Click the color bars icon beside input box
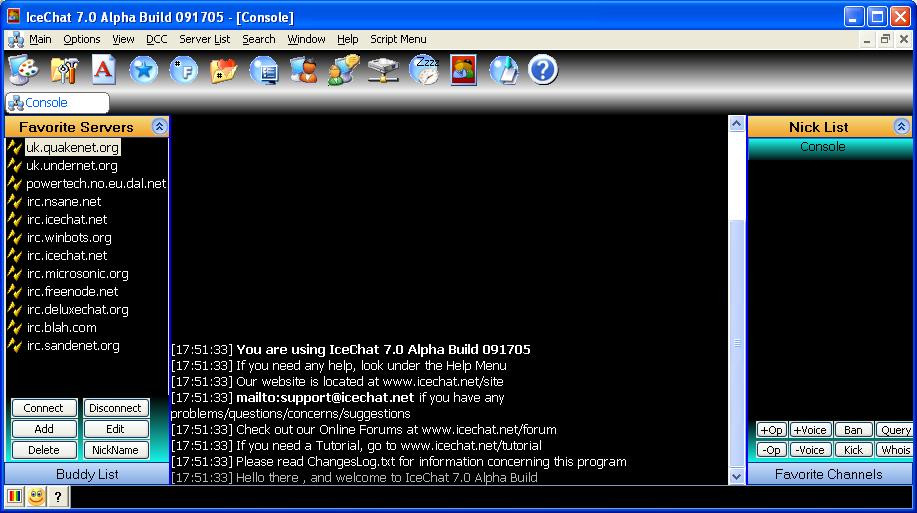This screenshot has height=513, width=917. click(x=14, y=497)
